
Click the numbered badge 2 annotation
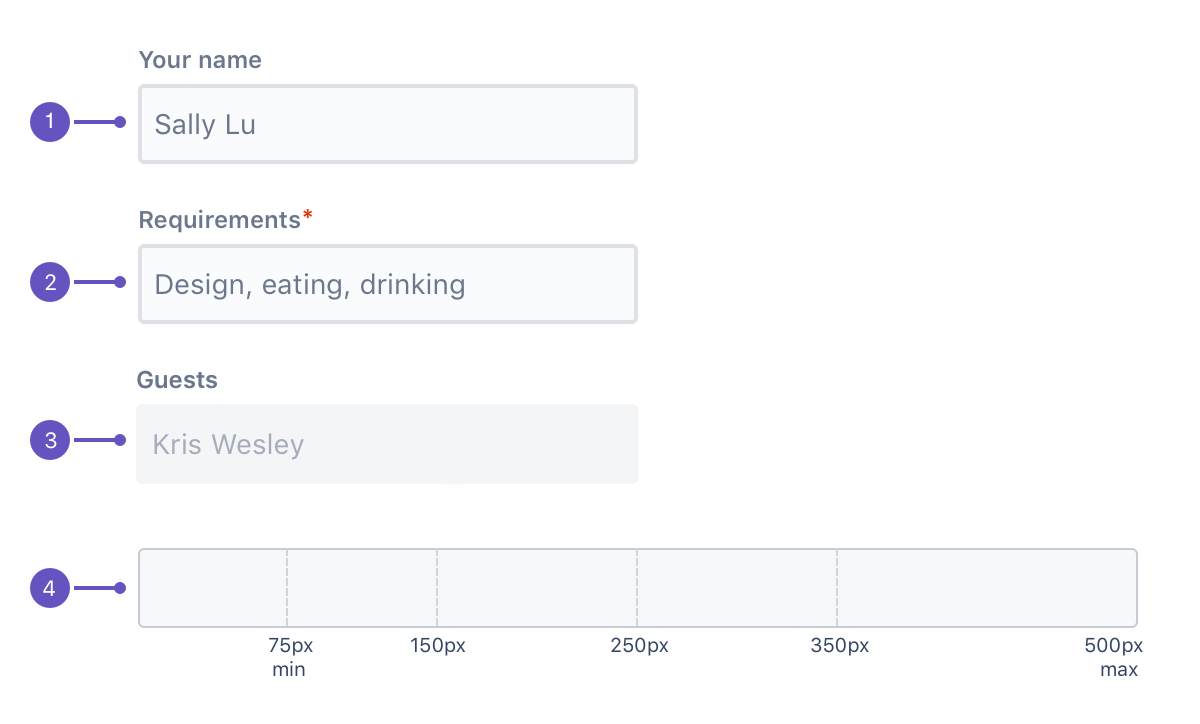click(x=50, y=283)
